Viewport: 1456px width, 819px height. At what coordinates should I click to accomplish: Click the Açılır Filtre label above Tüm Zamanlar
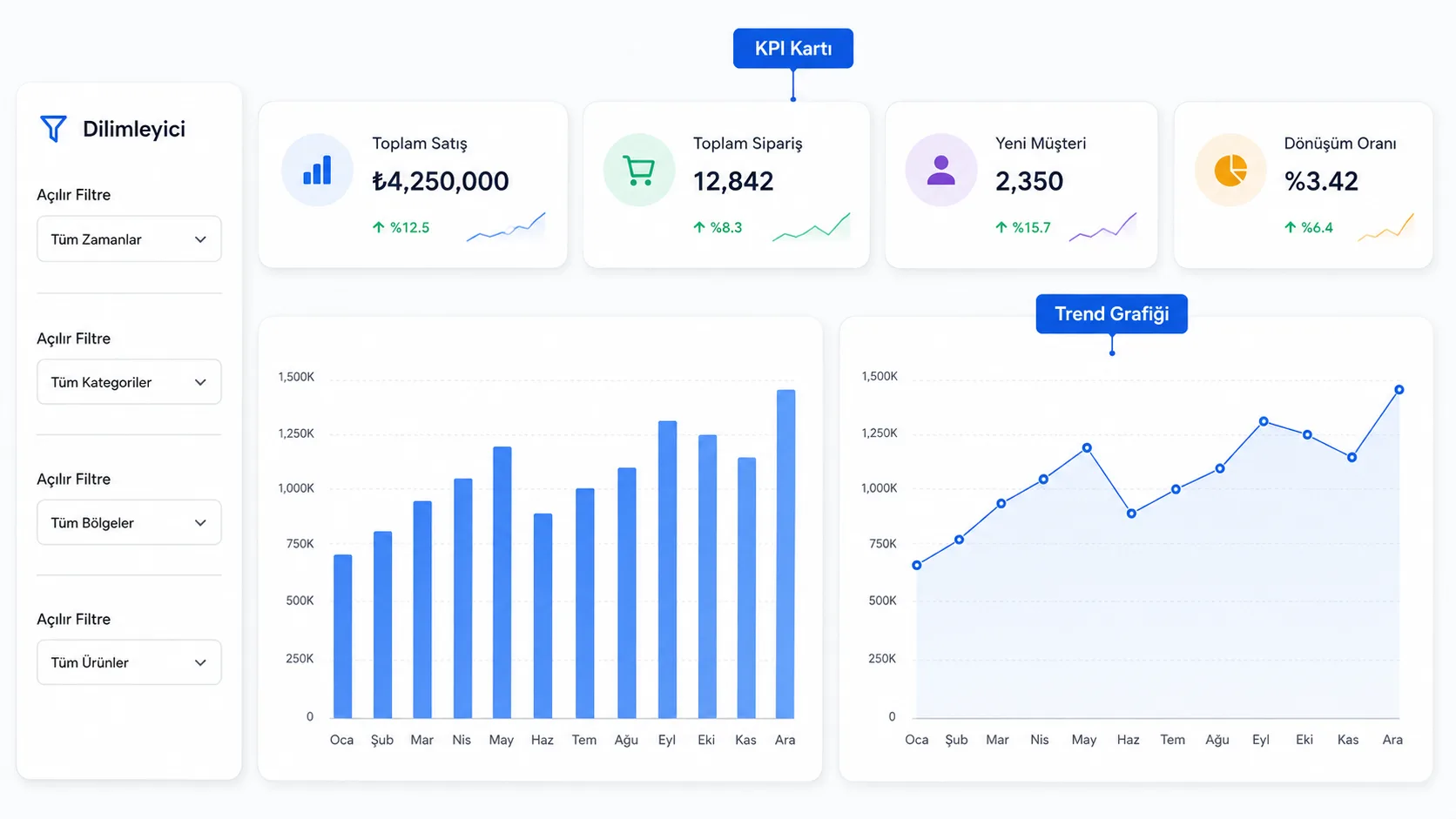coord(74,195)
